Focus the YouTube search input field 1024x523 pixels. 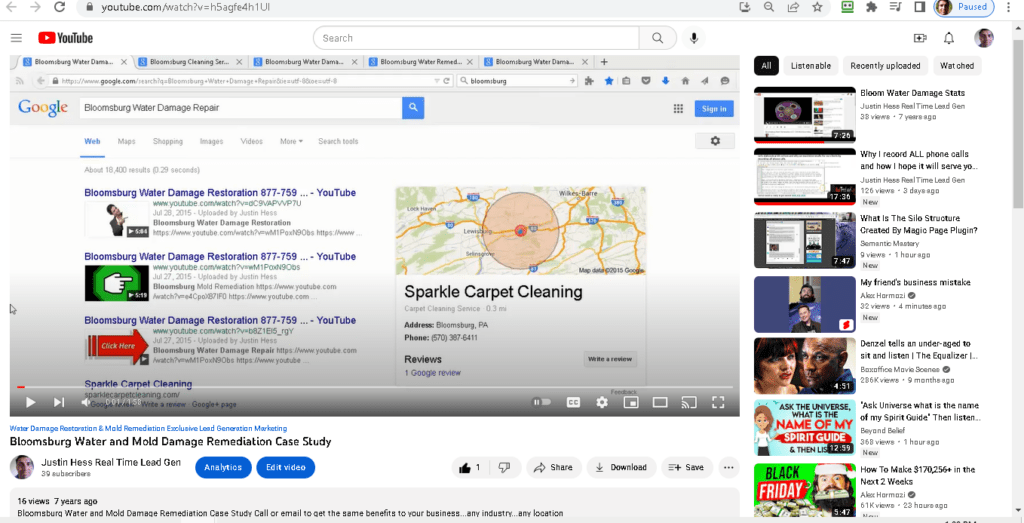(476, 38)
